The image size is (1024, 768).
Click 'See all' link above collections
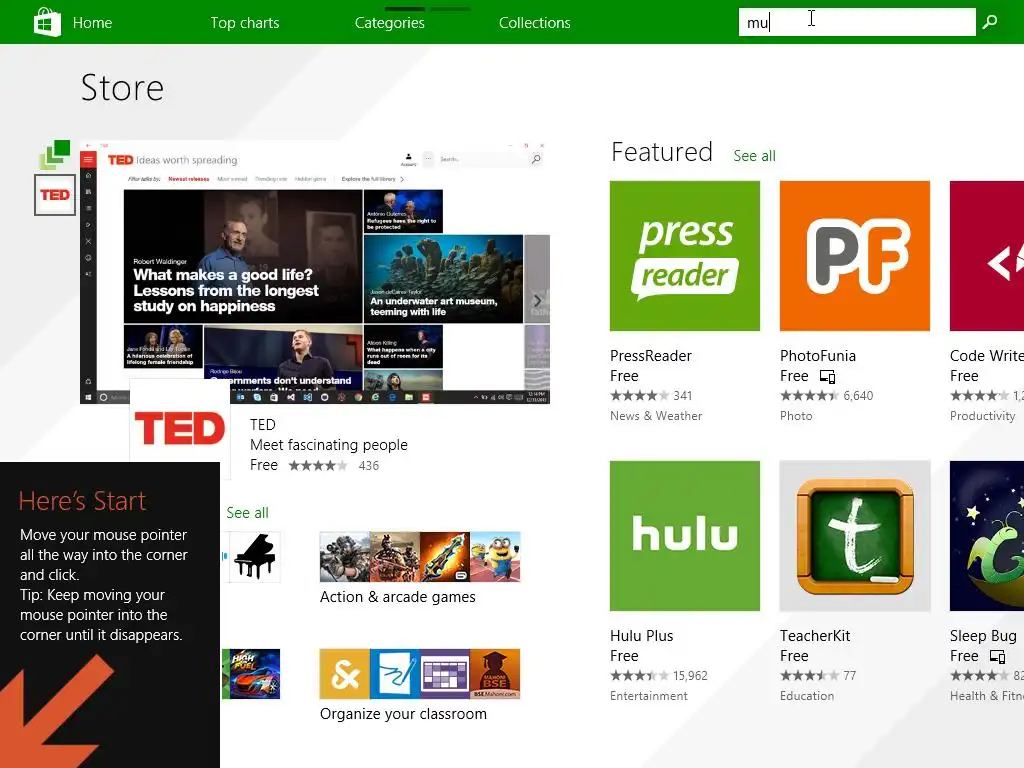click(x=248, y=513)
